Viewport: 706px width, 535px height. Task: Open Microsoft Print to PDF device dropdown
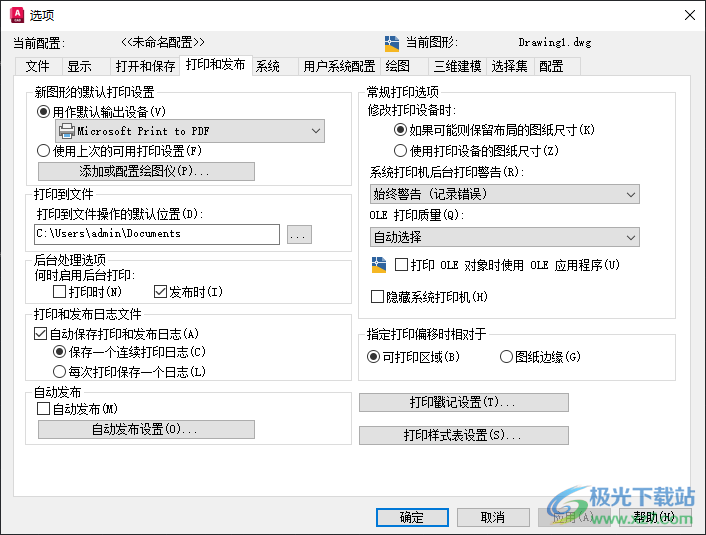click(190, 131)
